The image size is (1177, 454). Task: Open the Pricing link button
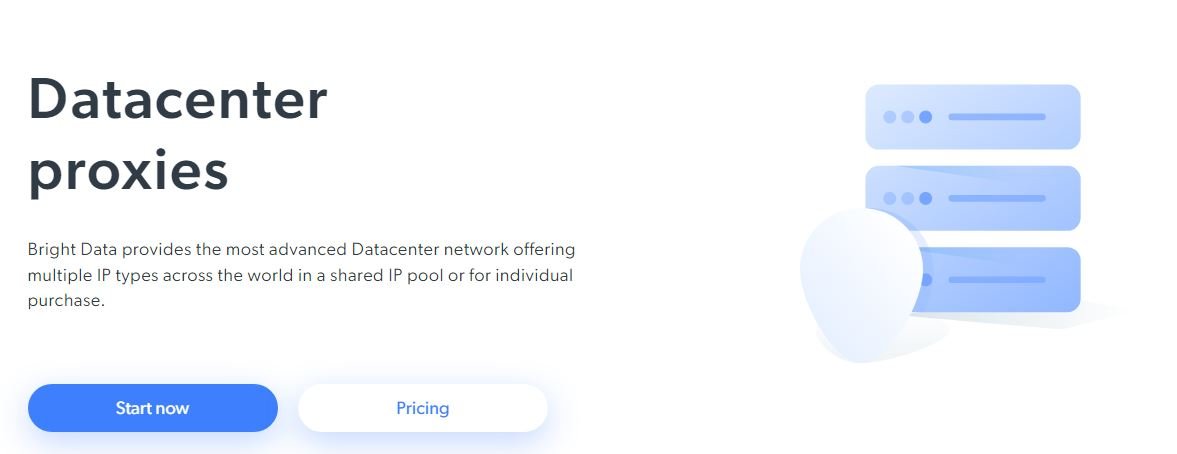tap(422, 408)
